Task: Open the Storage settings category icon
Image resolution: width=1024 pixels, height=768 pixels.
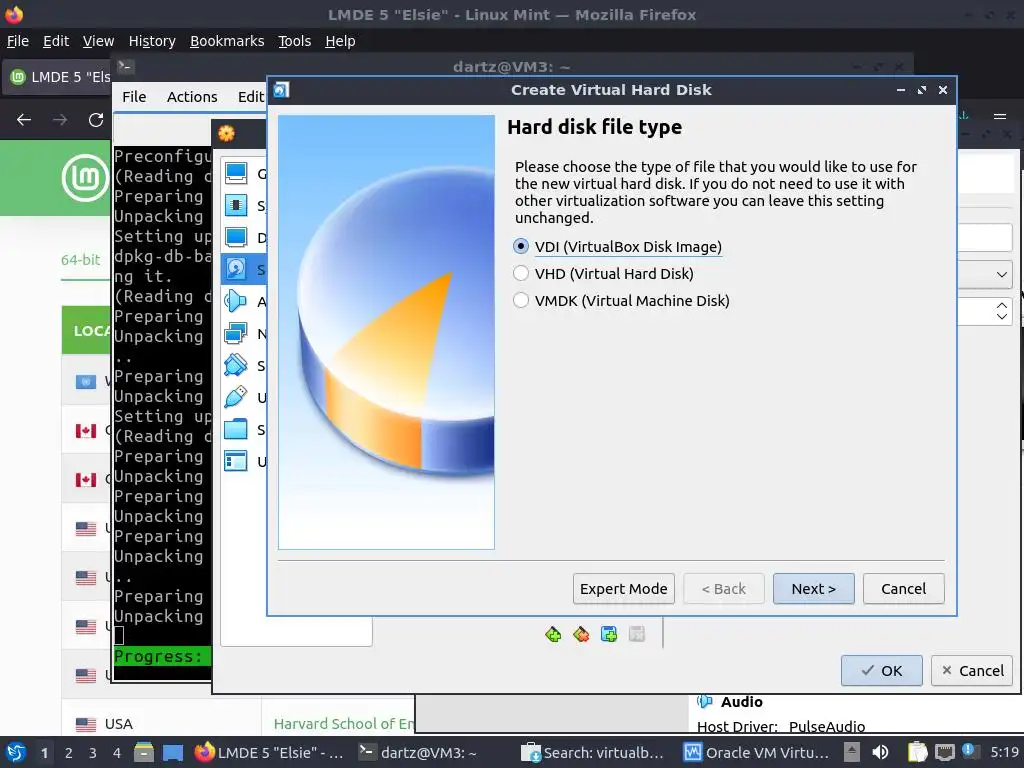Action: pyautogui.click(x=236, y=269)
